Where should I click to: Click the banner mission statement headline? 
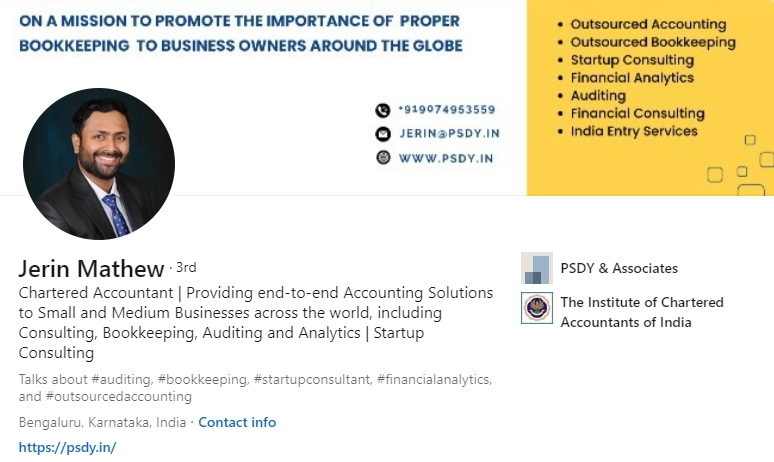point(242,35)
